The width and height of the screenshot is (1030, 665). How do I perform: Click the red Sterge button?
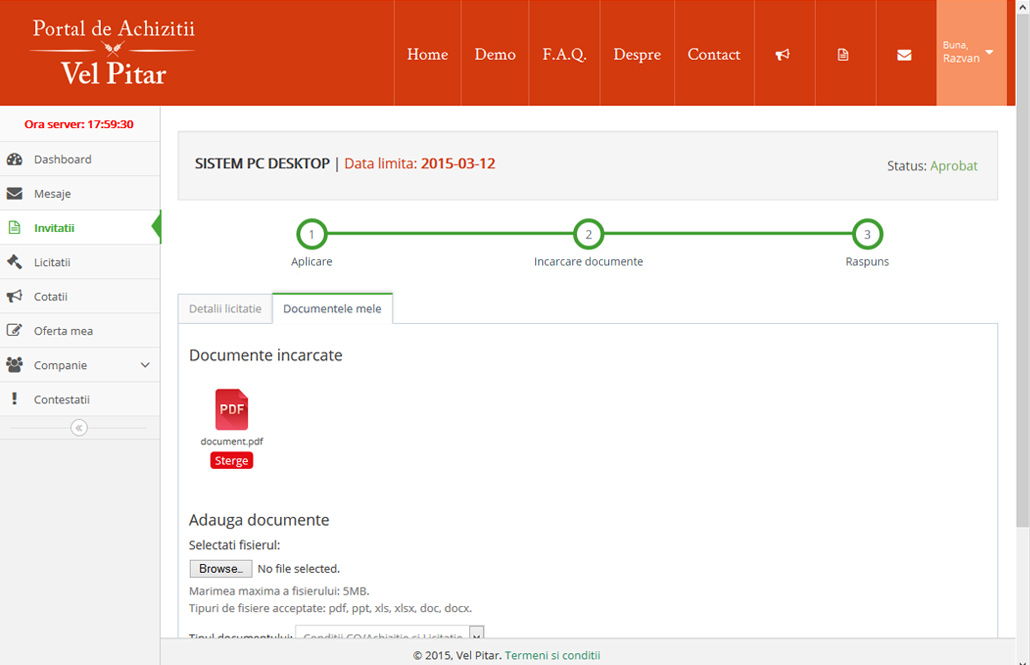[x=231, y=461]
